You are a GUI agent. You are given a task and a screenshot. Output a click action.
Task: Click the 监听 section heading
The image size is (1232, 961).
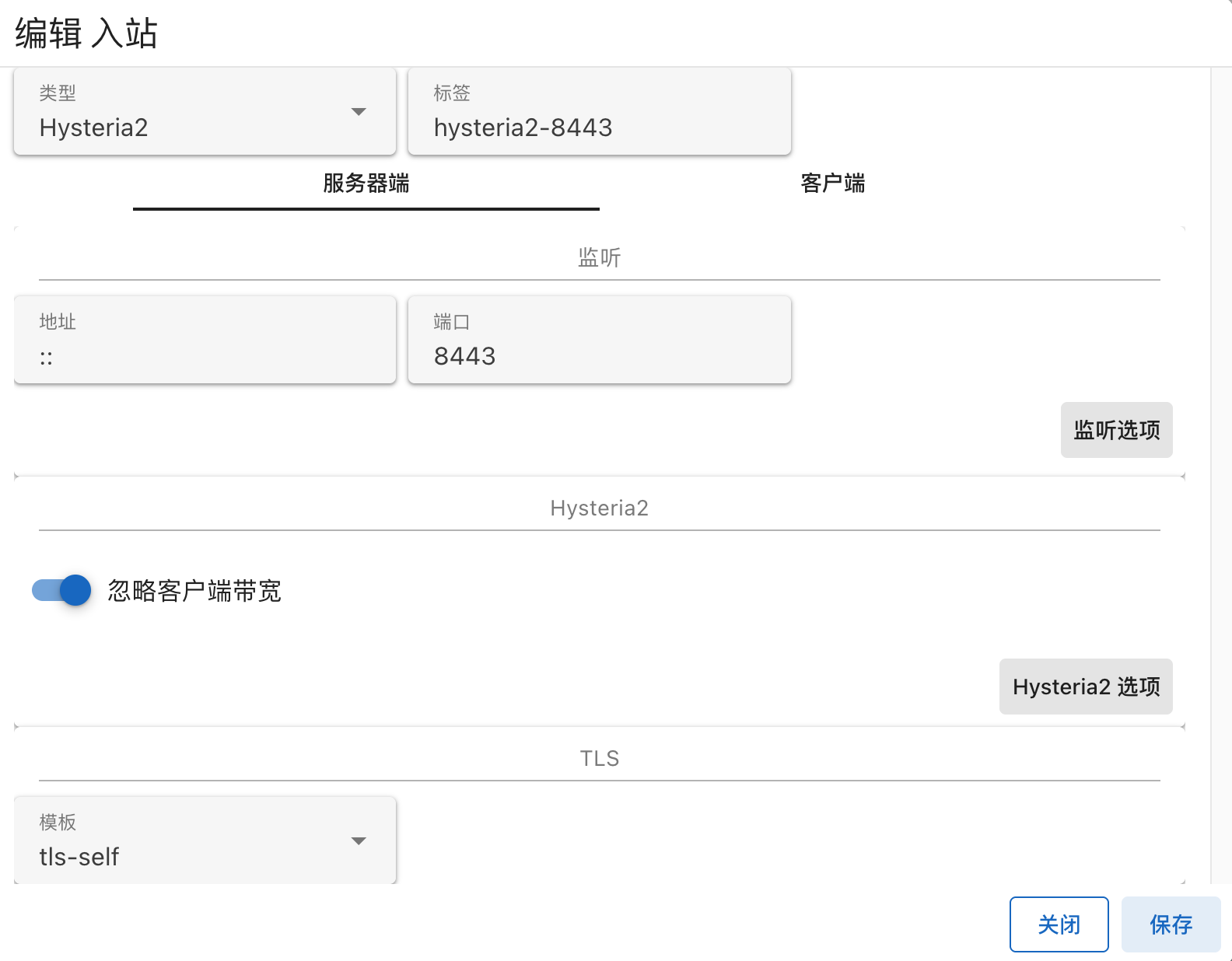point(600,257)
